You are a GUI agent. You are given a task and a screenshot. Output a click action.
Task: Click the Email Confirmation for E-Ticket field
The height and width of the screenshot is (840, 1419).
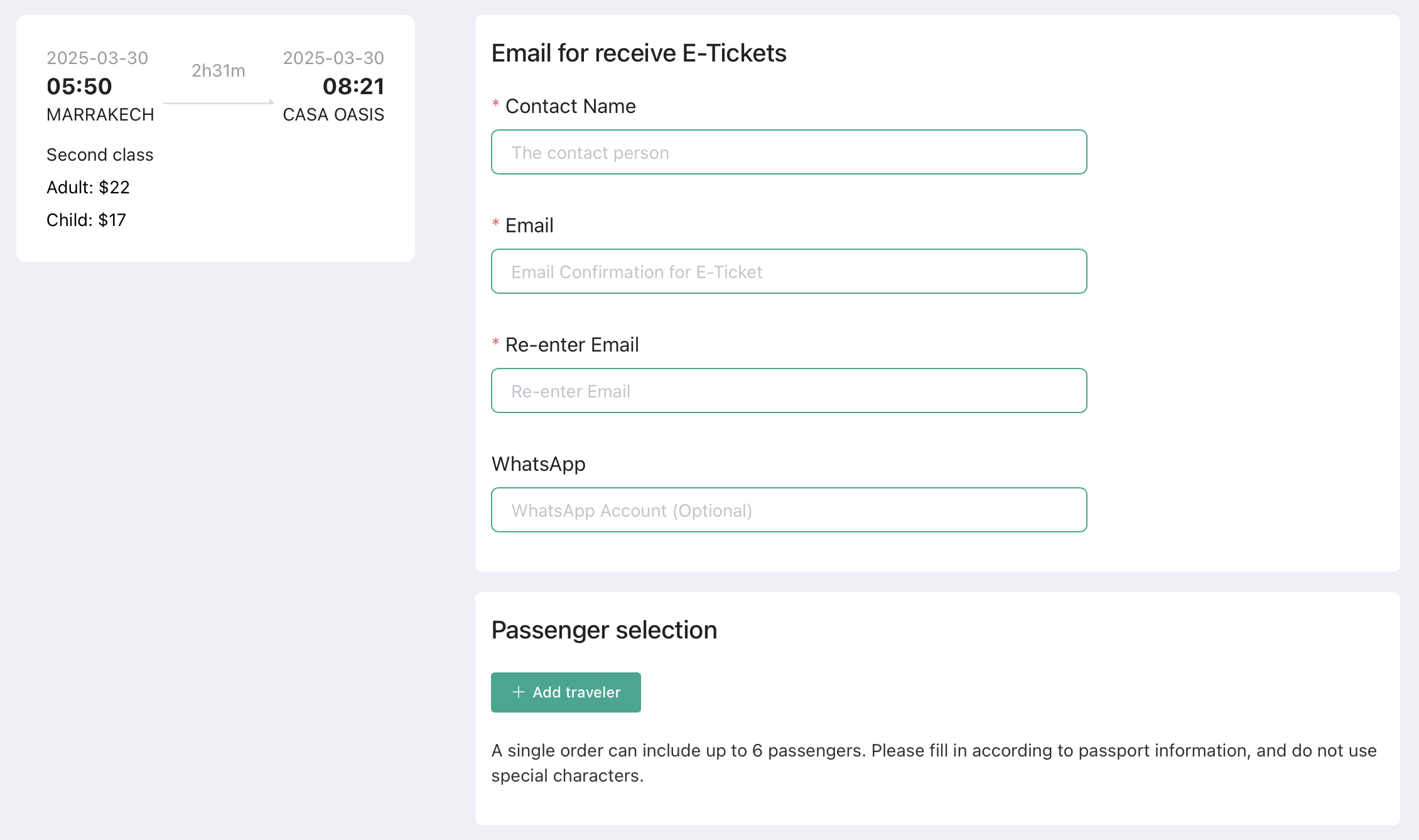pyautogui.click(x=789, y=271)
